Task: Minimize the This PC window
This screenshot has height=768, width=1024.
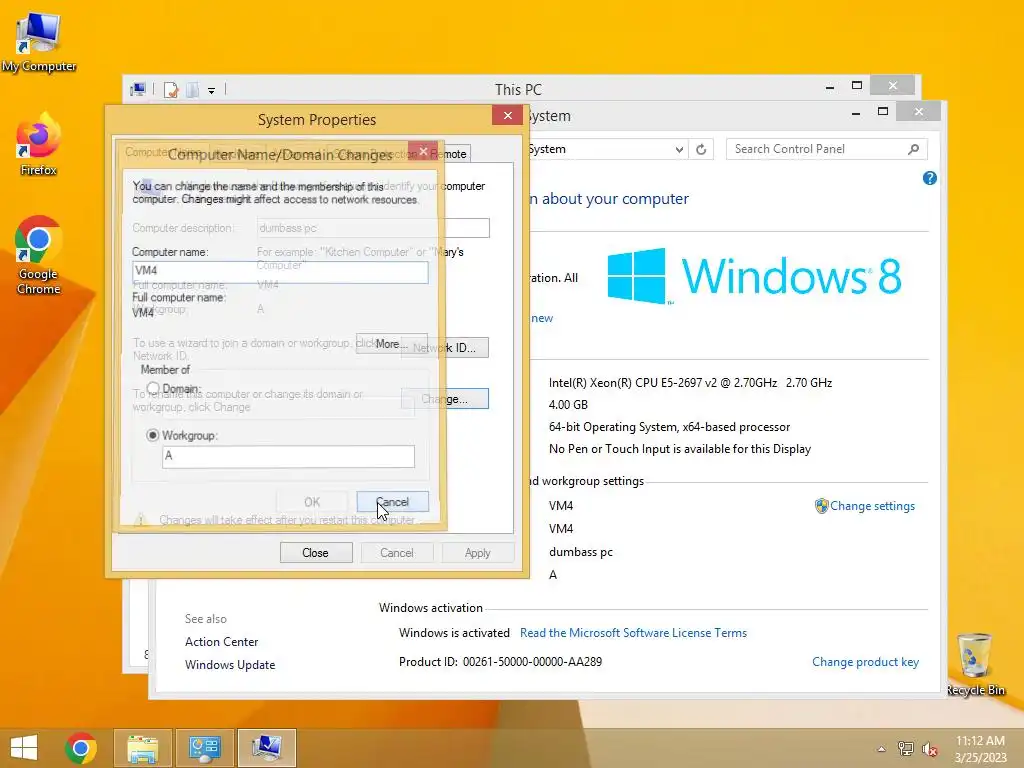Action: click(830, 87)
